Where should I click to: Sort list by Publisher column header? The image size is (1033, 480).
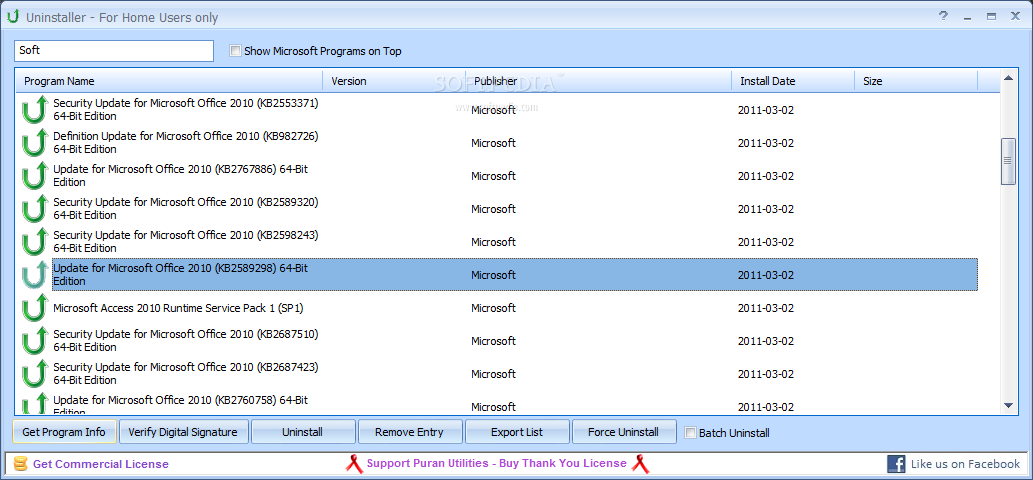coord(598,81)
